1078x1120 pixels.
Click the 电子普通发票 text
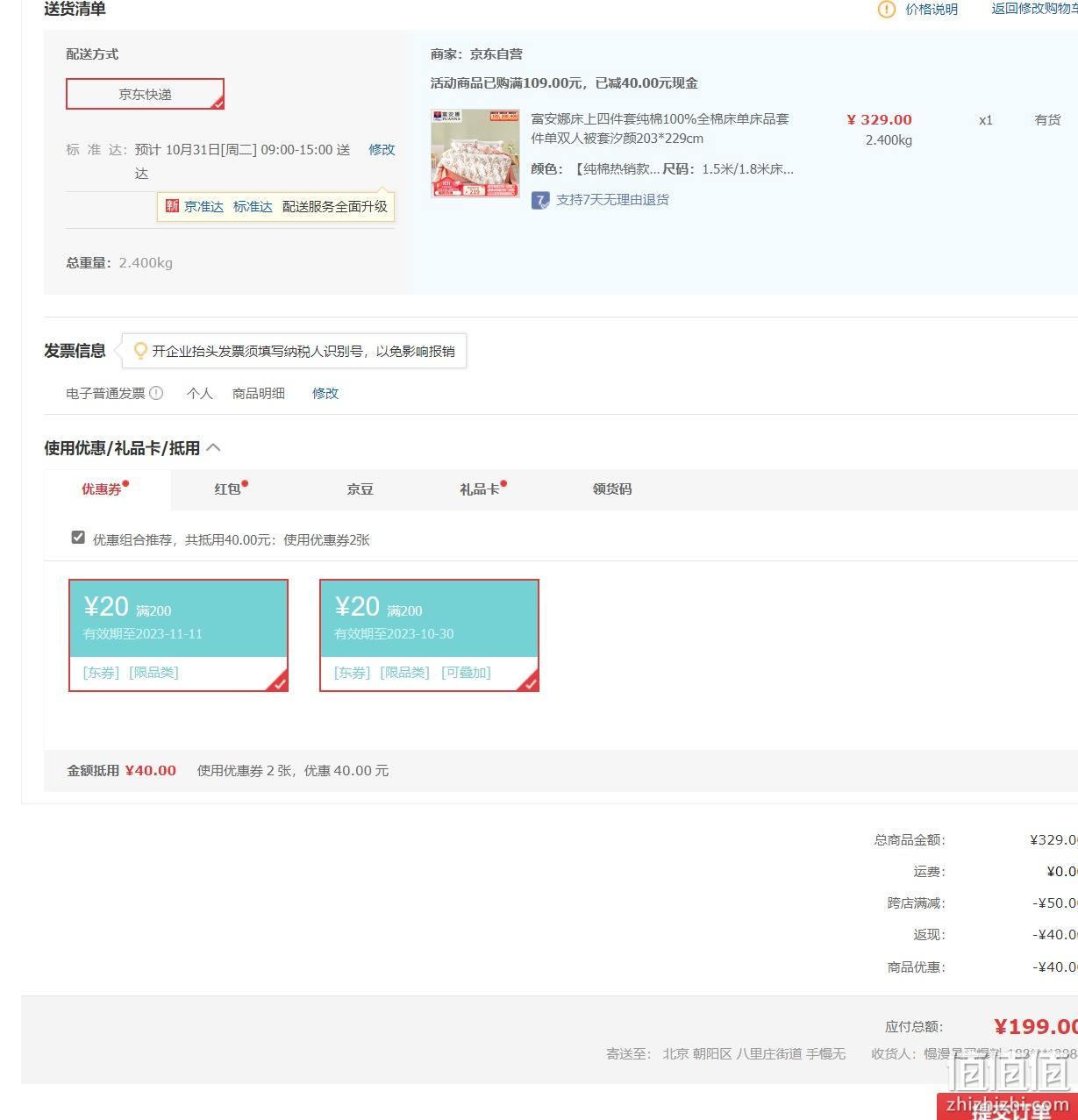pos(105,394)
